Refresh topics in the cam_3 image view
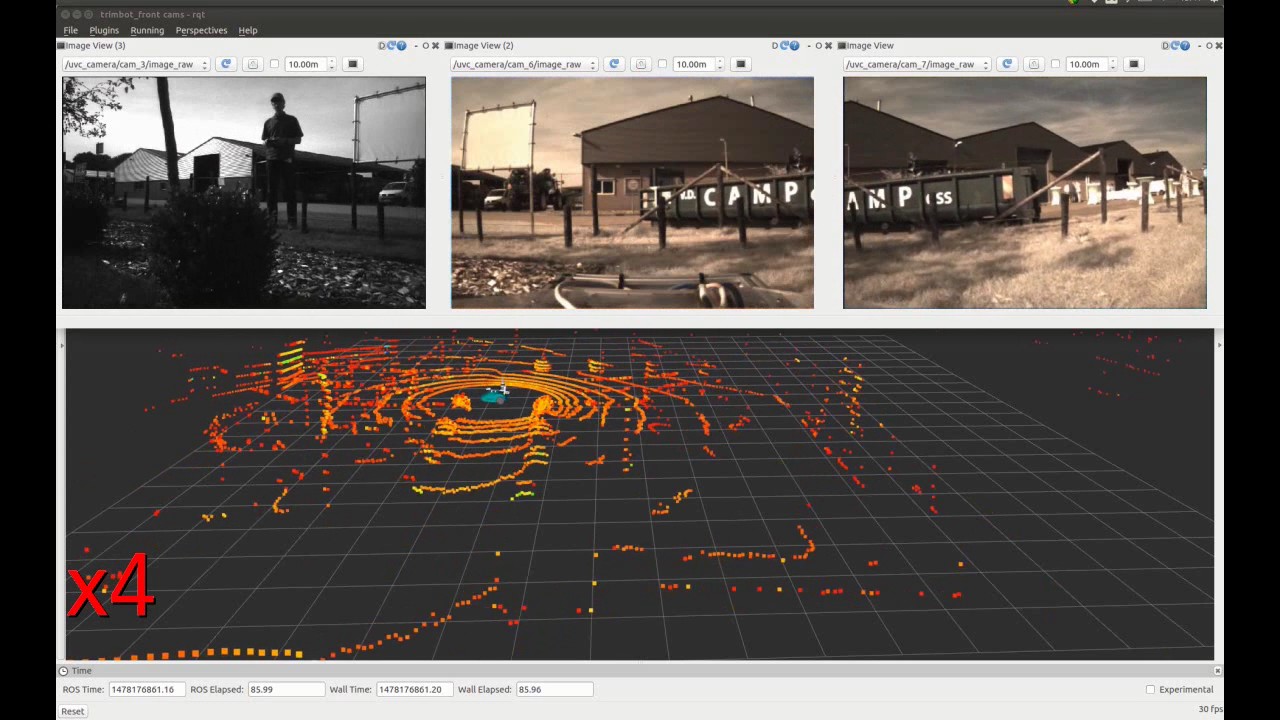The image size is (1280, 720). pos(226,64)
